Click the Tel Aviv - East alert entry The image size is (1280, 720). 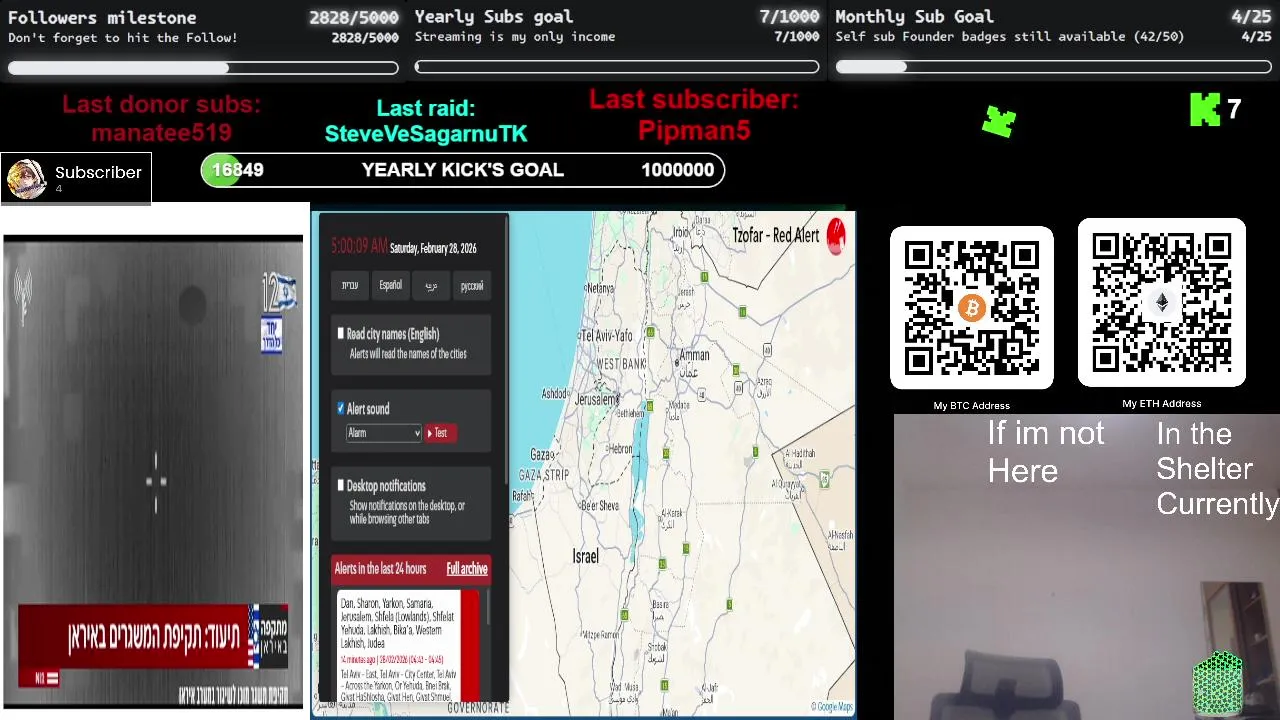click(x=398, y=685)
